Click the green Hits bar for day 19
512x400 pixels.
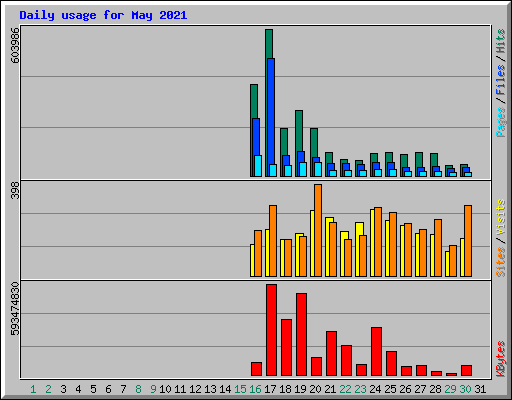[299, 131]
